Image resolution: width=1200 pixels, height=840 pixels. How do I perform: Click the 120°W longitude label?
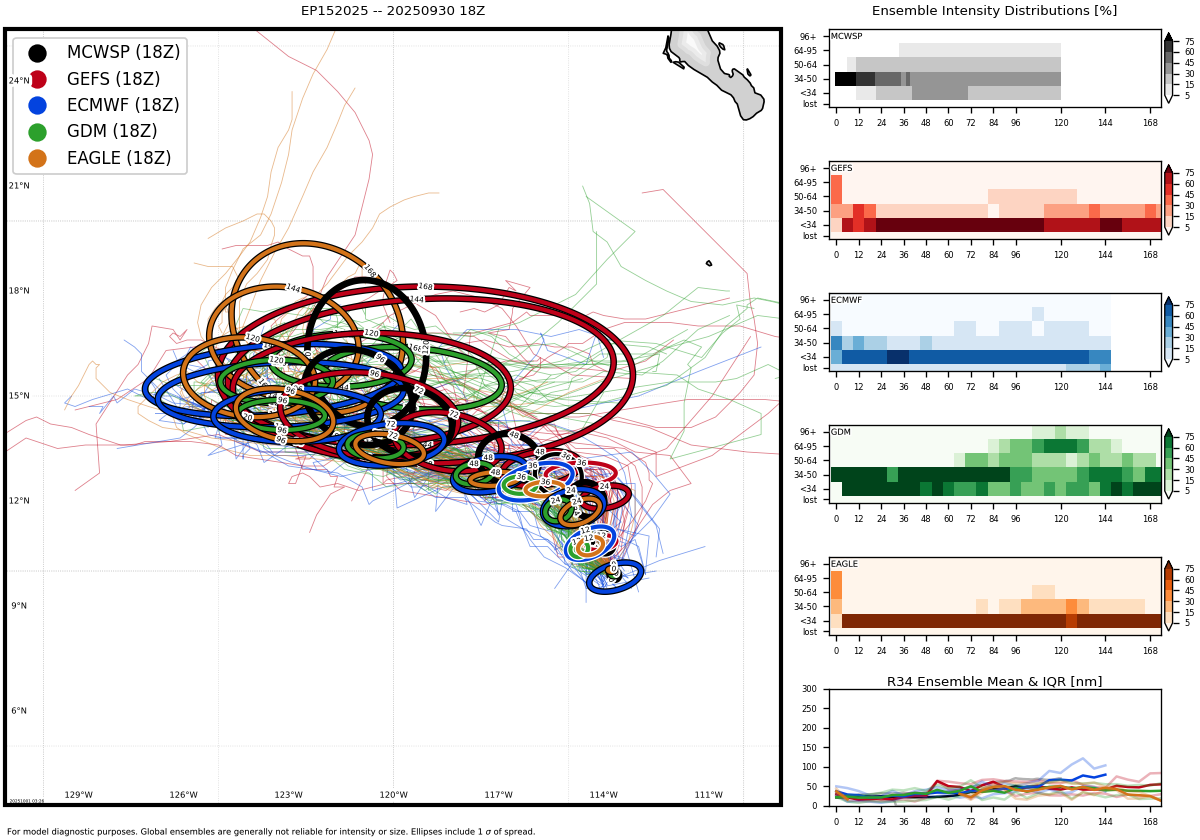[394, 795]
